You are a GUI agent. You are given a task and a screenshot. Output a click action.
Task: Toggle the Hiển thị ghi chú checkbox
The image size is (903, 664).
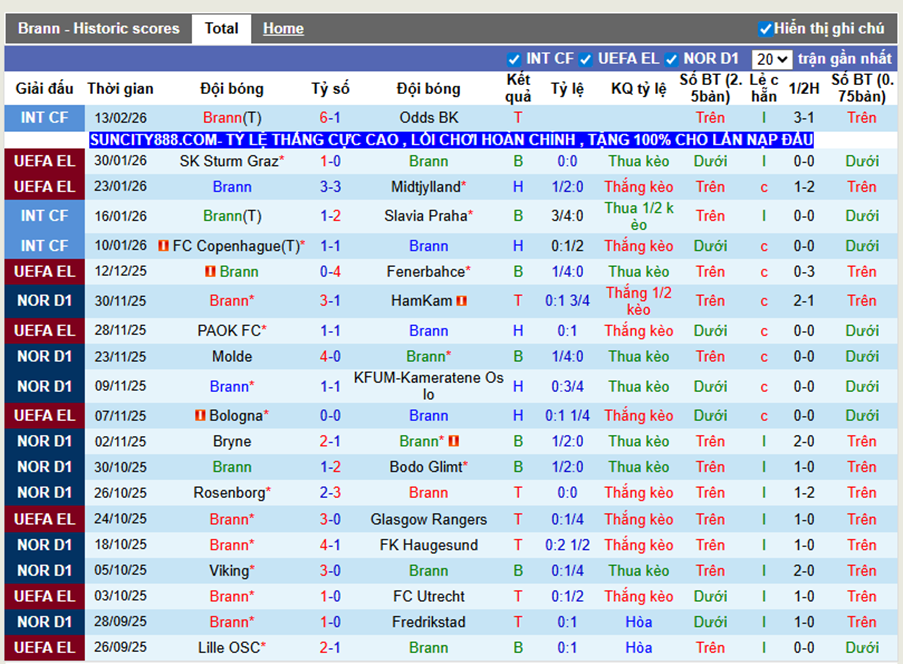tap(765, 29)
